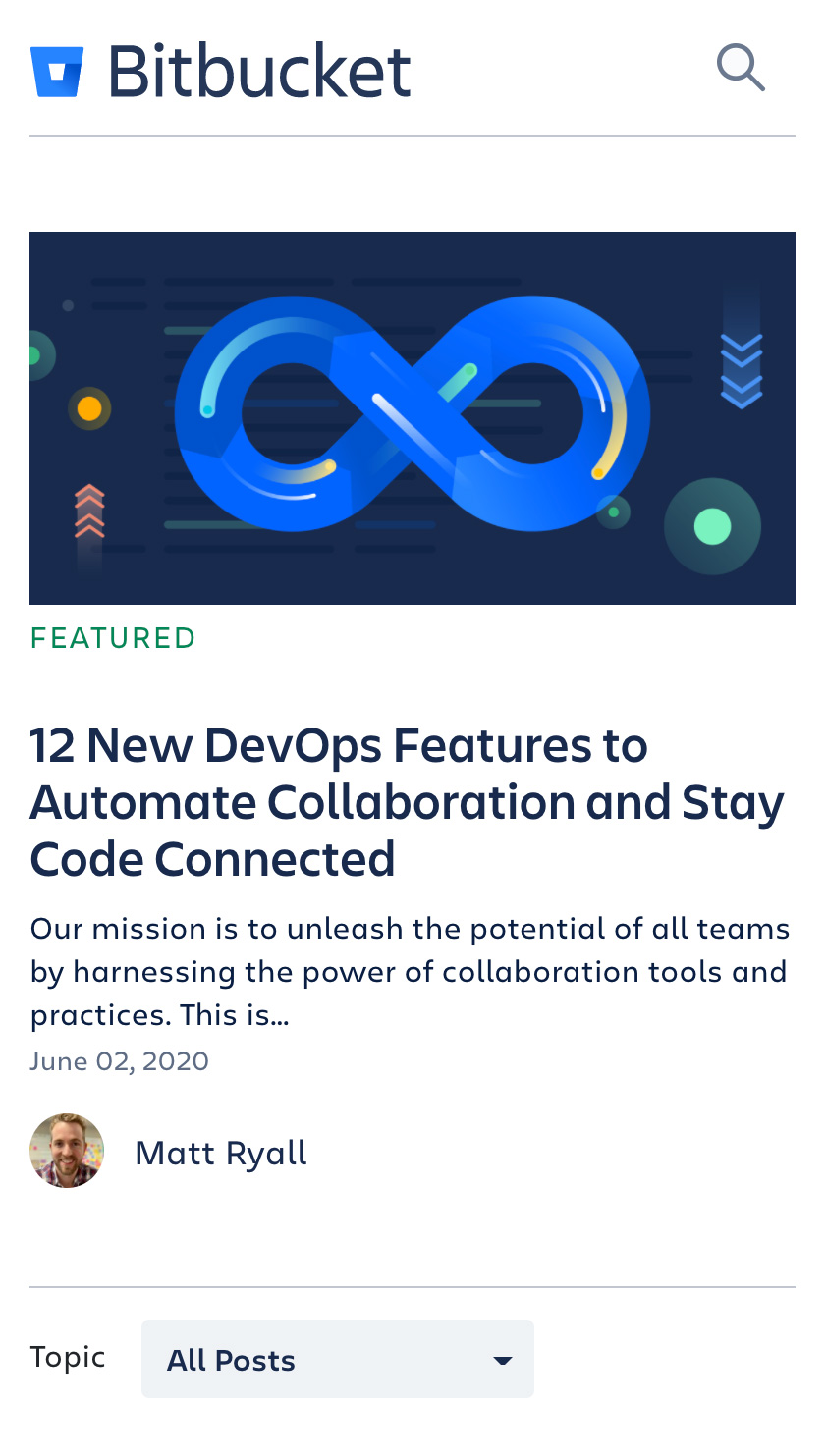Click the Bitbucket wordmark text
This screenshot has width=825, height=1456.
[x=259, y=71]
